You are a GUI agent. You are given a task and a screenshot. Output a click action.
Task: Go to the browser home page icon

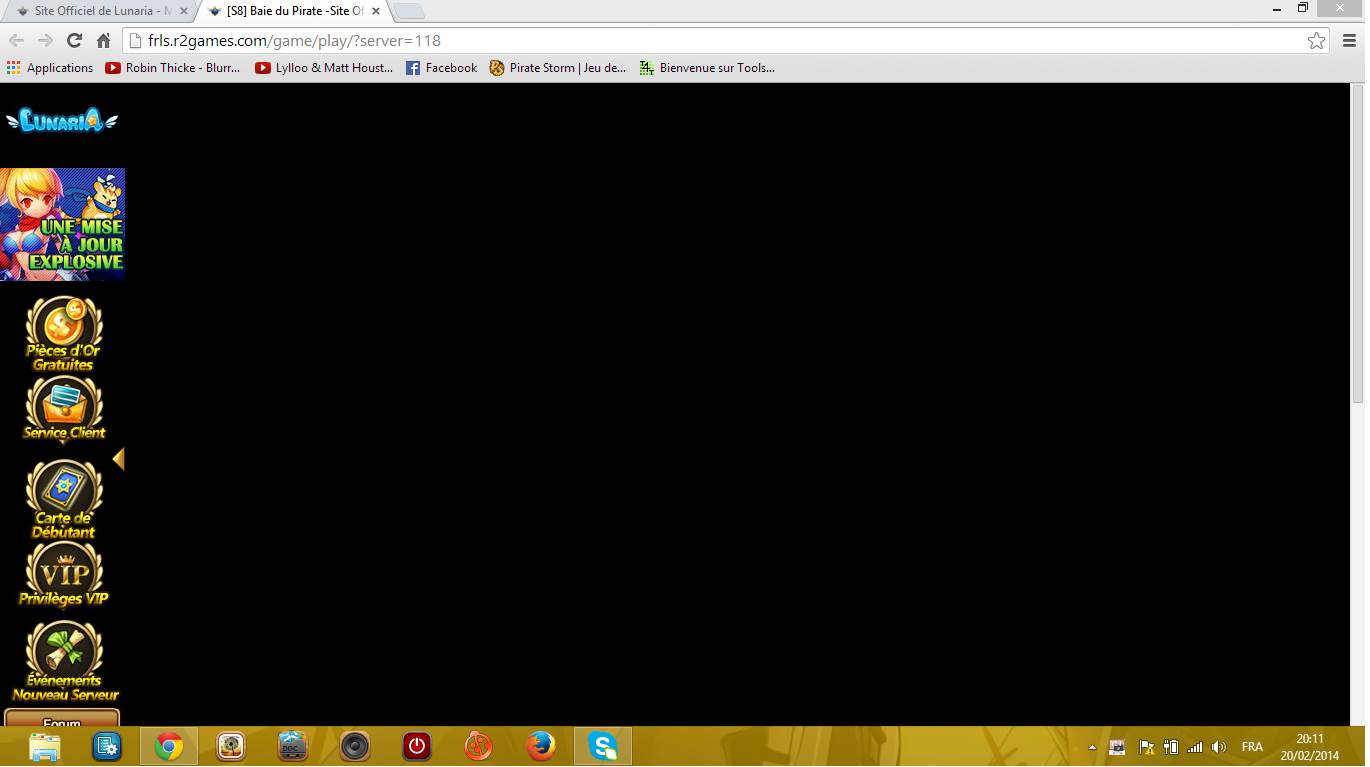pos(103,41)
